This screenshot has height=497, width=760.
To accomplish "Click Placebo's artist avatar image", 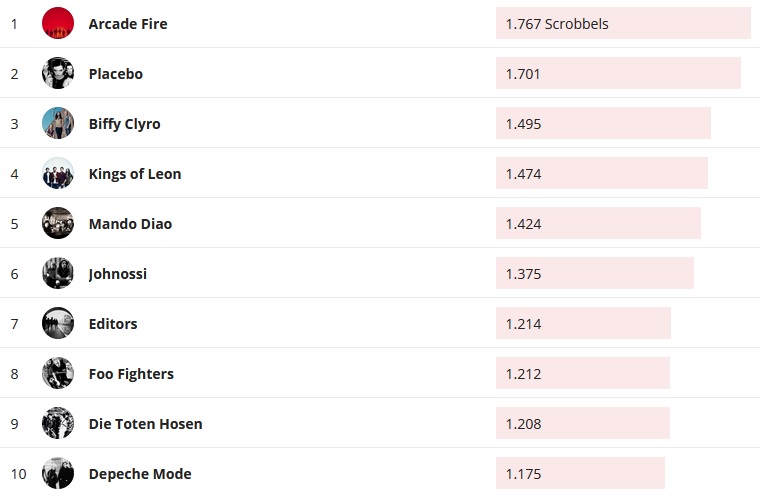I will click(x=58, y=73).
